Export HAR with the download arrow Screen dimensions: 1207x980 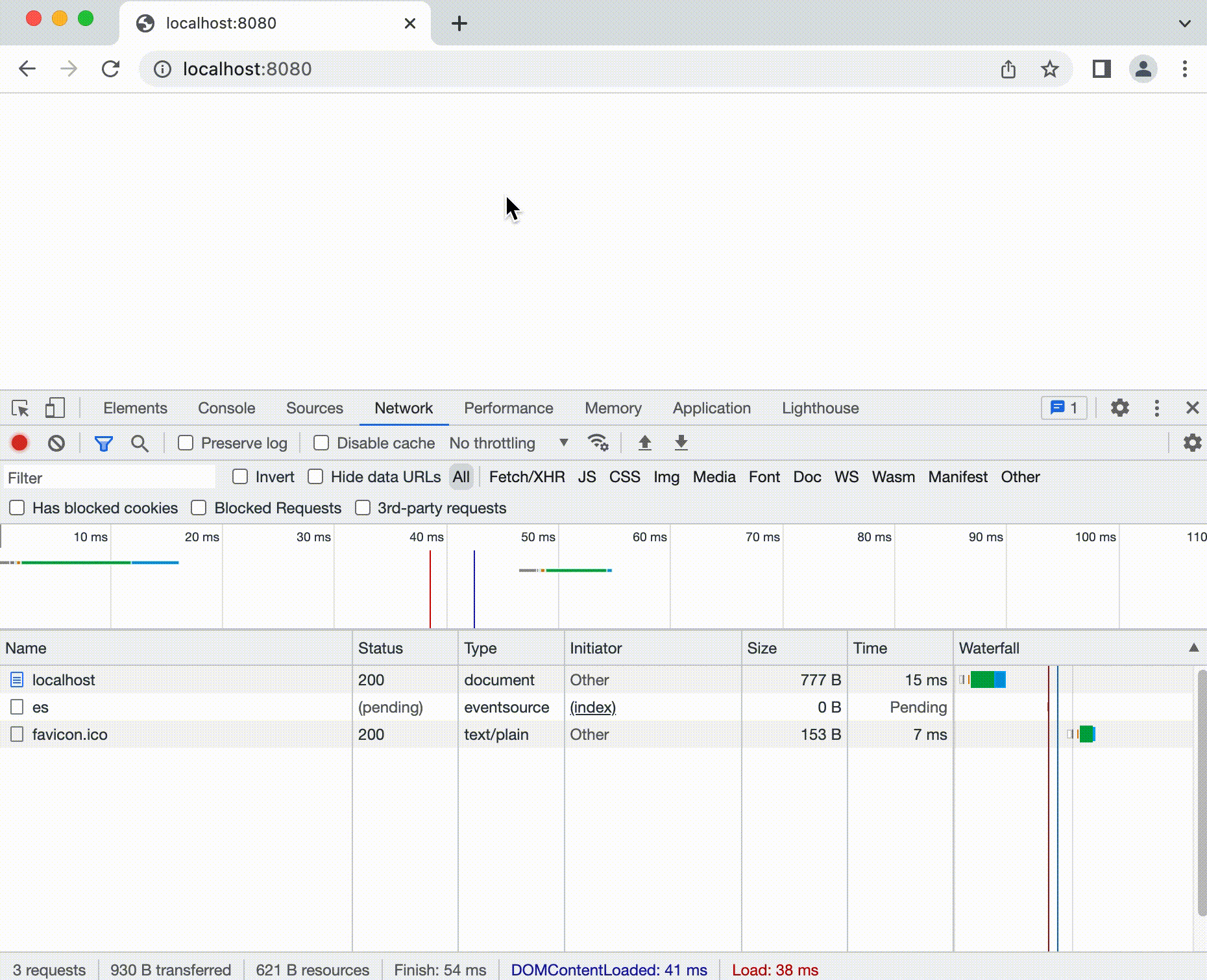coord(681,443)
